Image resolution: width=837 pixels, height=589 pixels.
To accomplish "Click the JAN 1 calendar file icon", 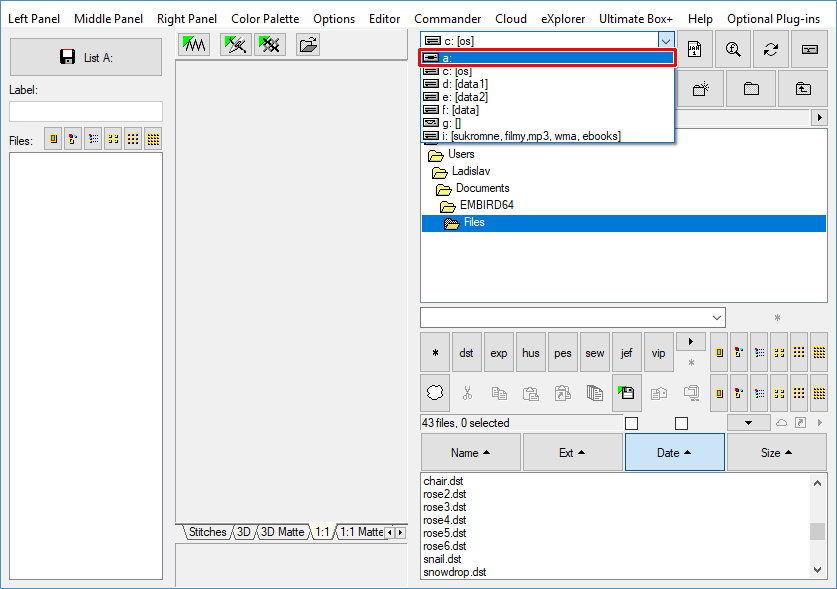I will [x=694, y=50].
